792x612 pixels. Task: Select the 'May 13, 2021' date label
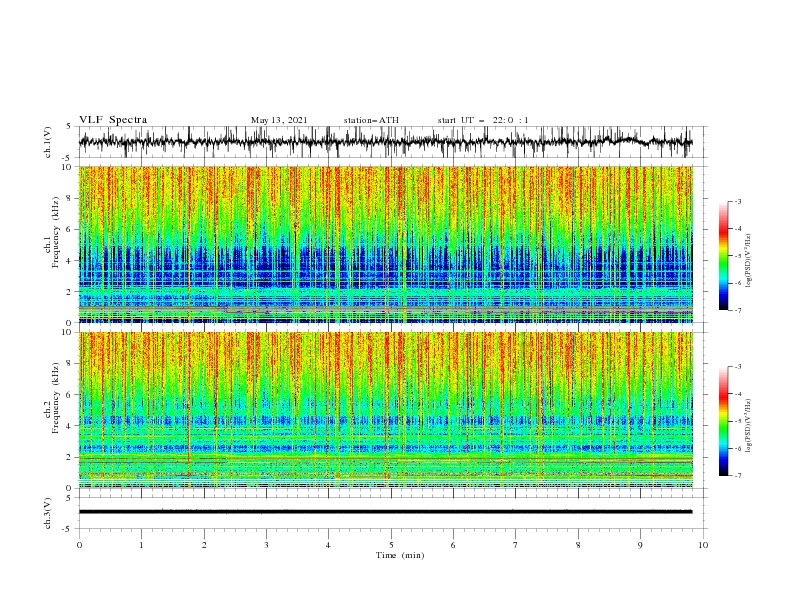point(279,120)
